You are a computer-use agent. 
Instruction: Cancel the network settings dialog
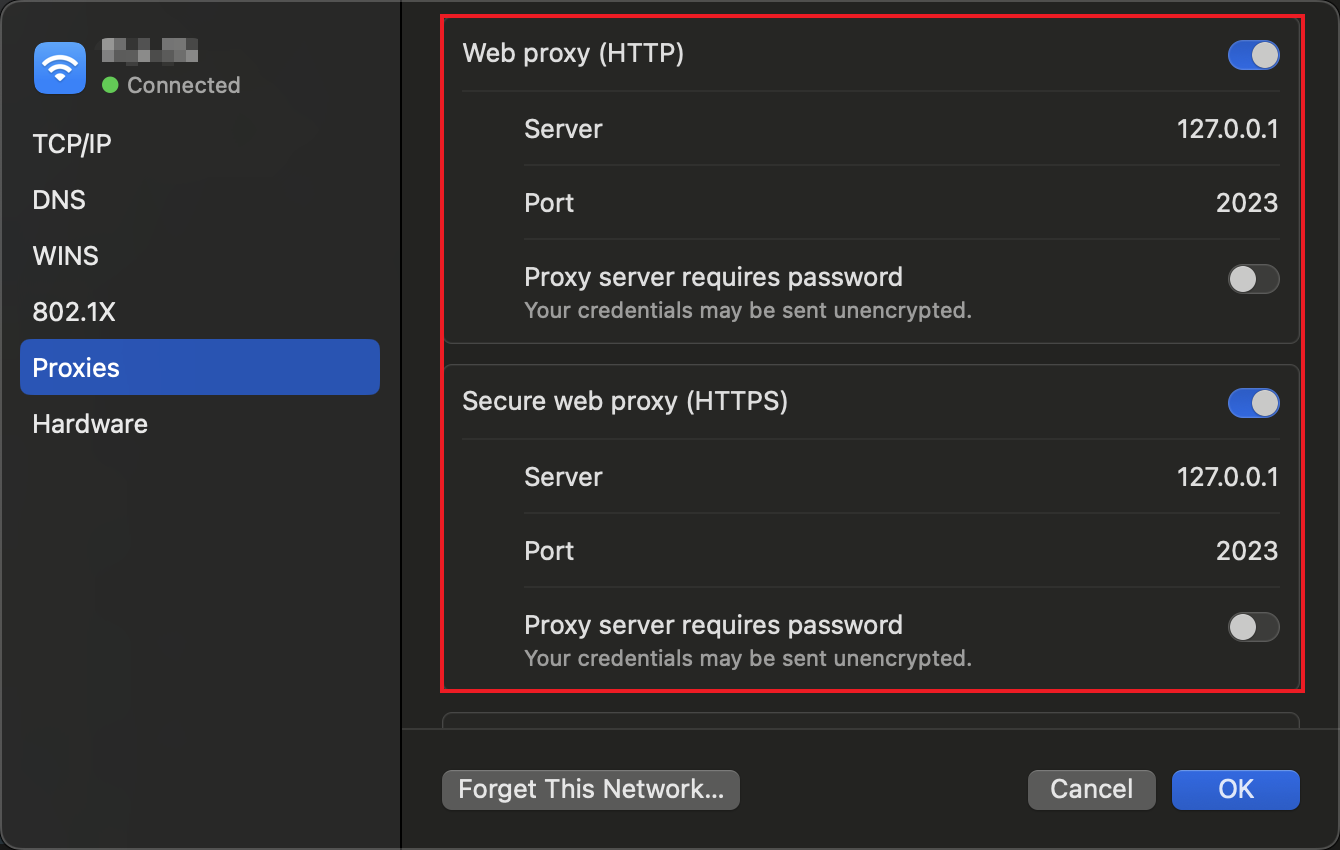click(1091, 789)
